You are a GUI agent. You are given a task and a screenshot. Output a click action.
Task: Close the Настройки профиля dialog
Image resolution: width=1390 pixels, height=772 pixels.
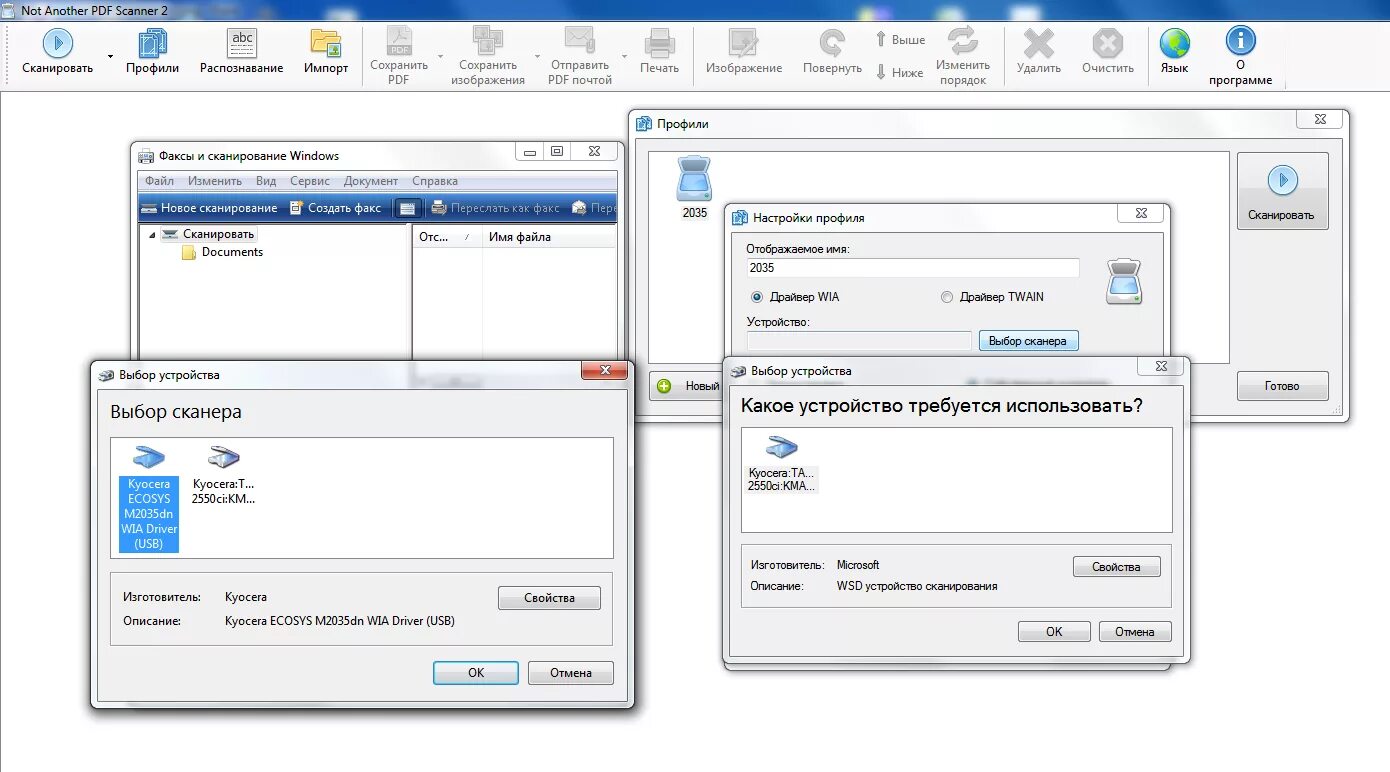click(x=1141, y=213)
